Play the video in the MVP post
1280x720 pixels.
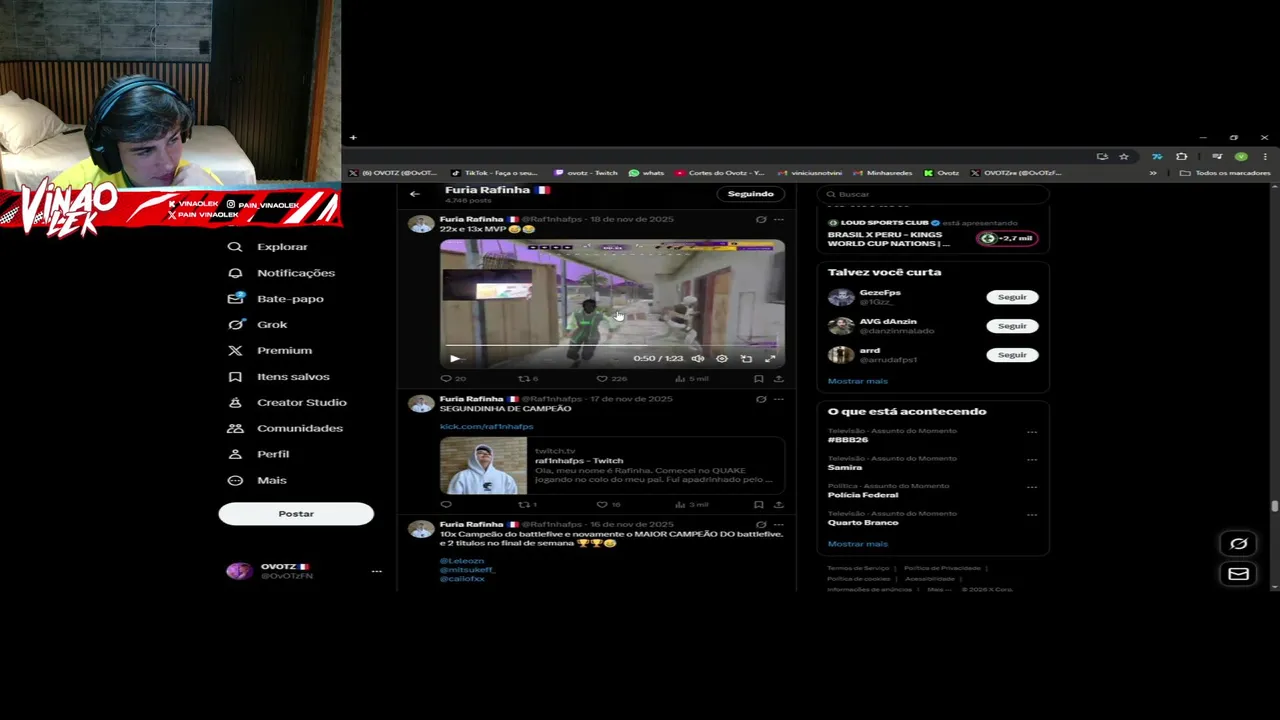(455, 359)
